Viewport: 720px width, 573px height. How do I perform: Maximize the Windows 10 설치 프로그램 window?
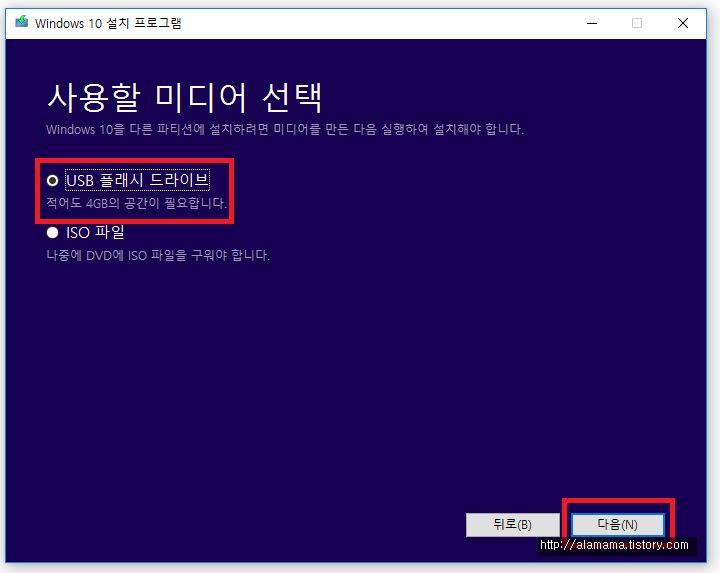637,23
